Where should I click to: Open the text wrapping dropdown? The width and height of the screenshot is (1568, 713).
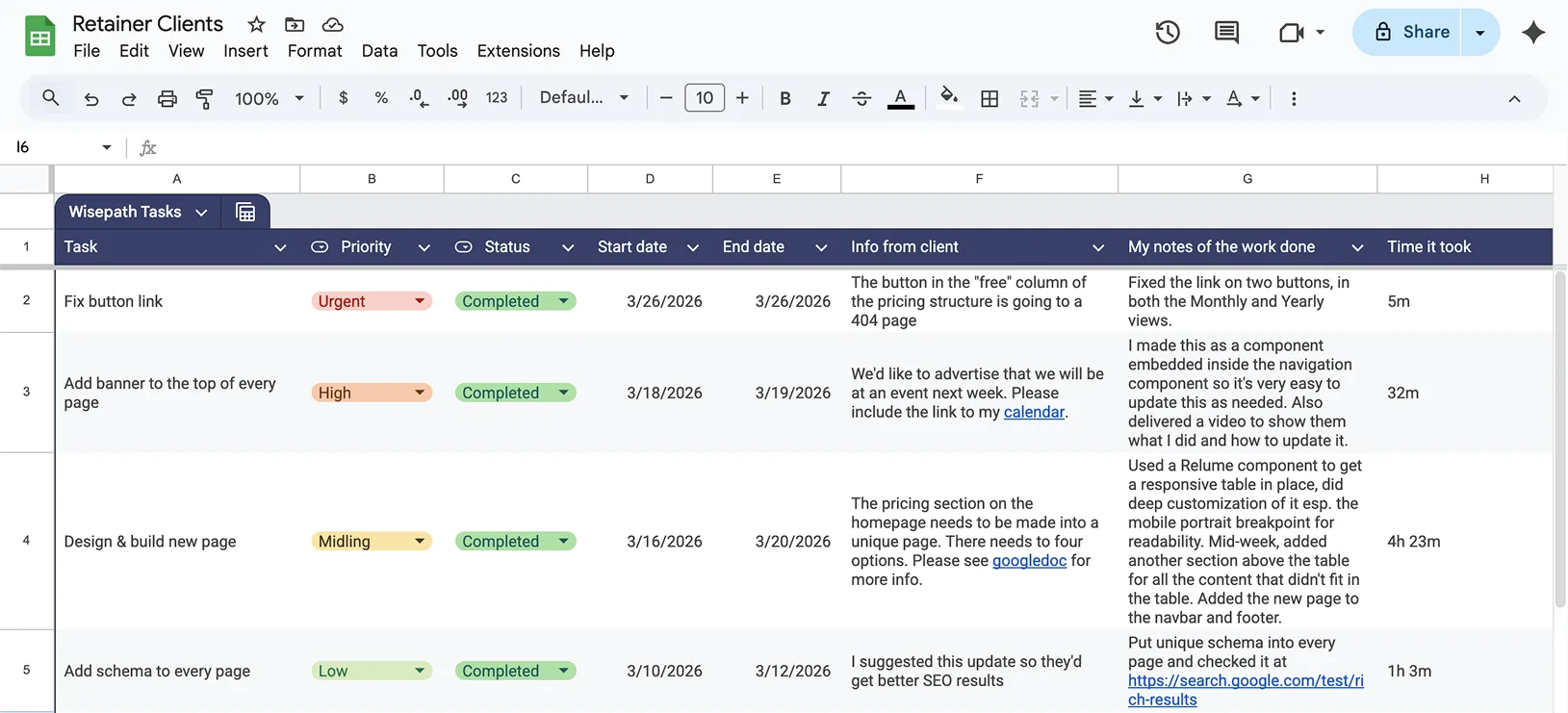click(x=1194, y=98)
